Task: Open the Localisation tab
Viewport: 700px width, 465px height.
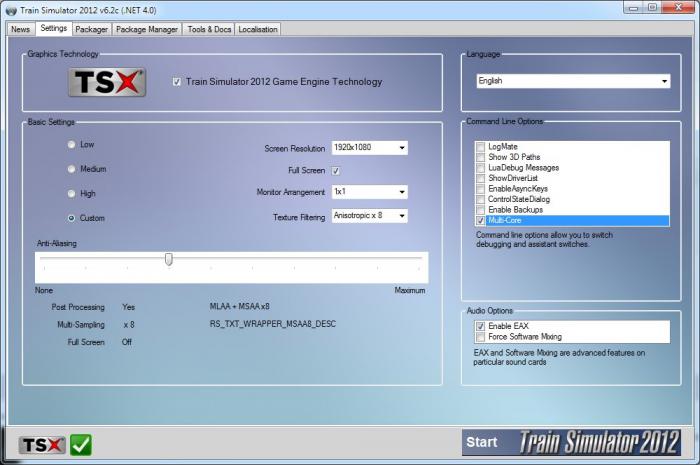Action: (x=258, y=29)
